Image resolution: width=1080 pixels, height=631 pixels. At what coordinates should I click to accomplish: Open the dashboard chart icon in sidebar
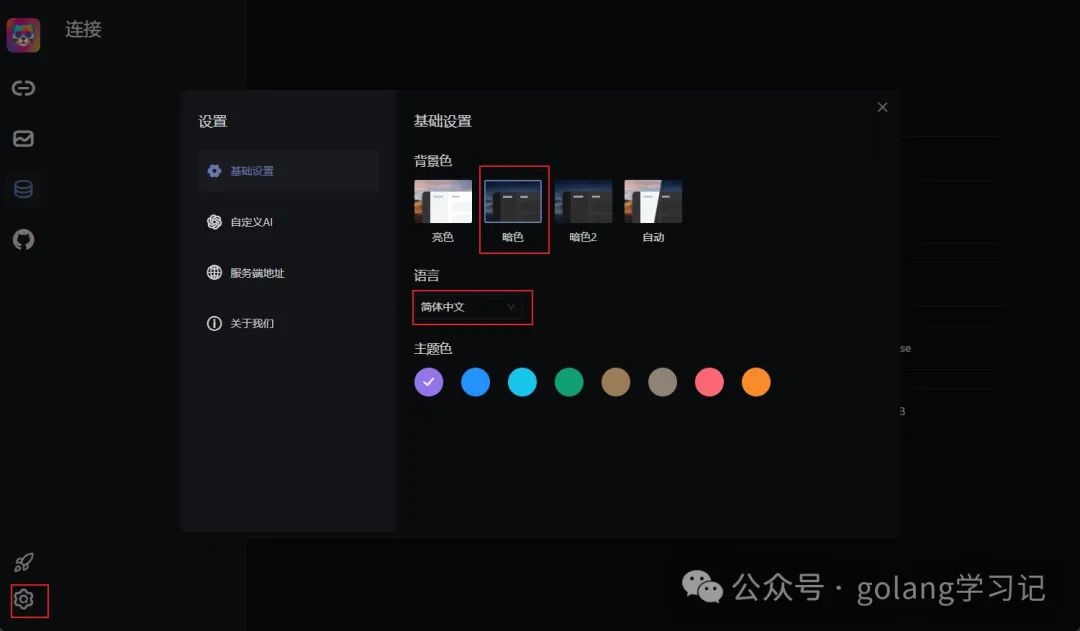[x=23, y=138]
